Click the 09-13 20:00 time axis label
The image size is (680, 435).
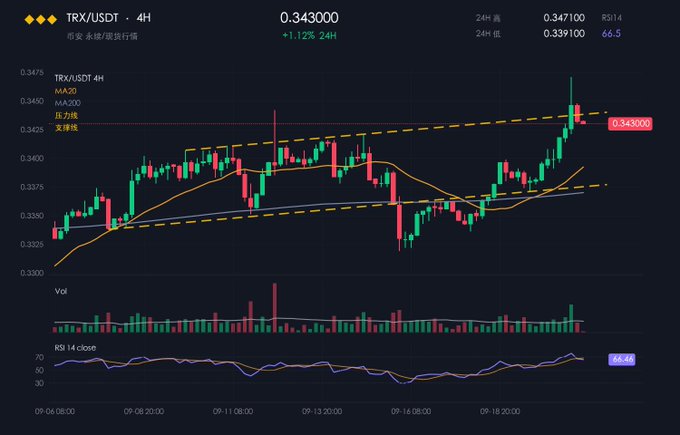pos(322,411)
